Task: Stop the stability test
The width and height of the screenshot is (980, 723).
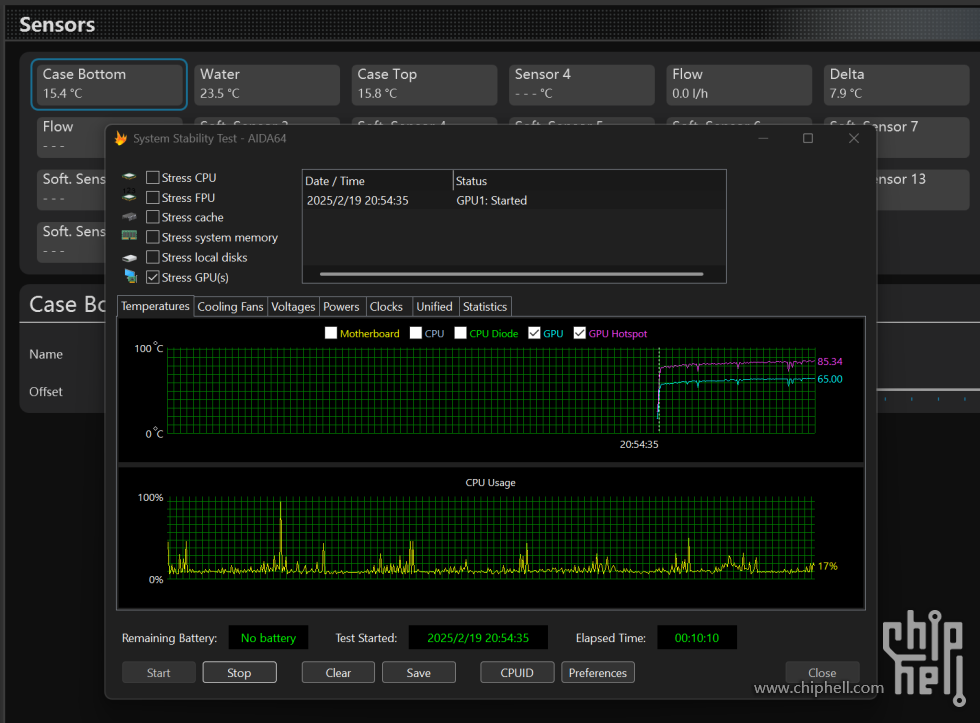Action: coord(239,672)
